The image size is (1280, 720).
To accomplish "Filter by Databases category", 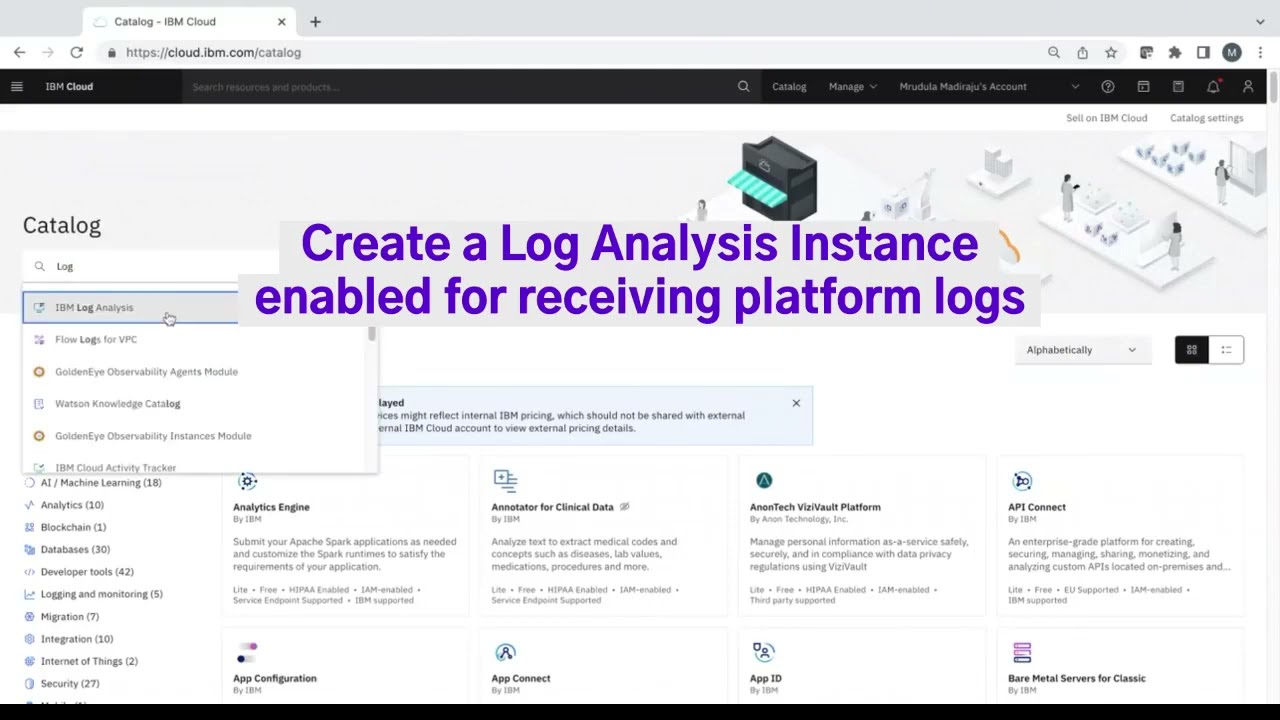I will pos(75,550).
